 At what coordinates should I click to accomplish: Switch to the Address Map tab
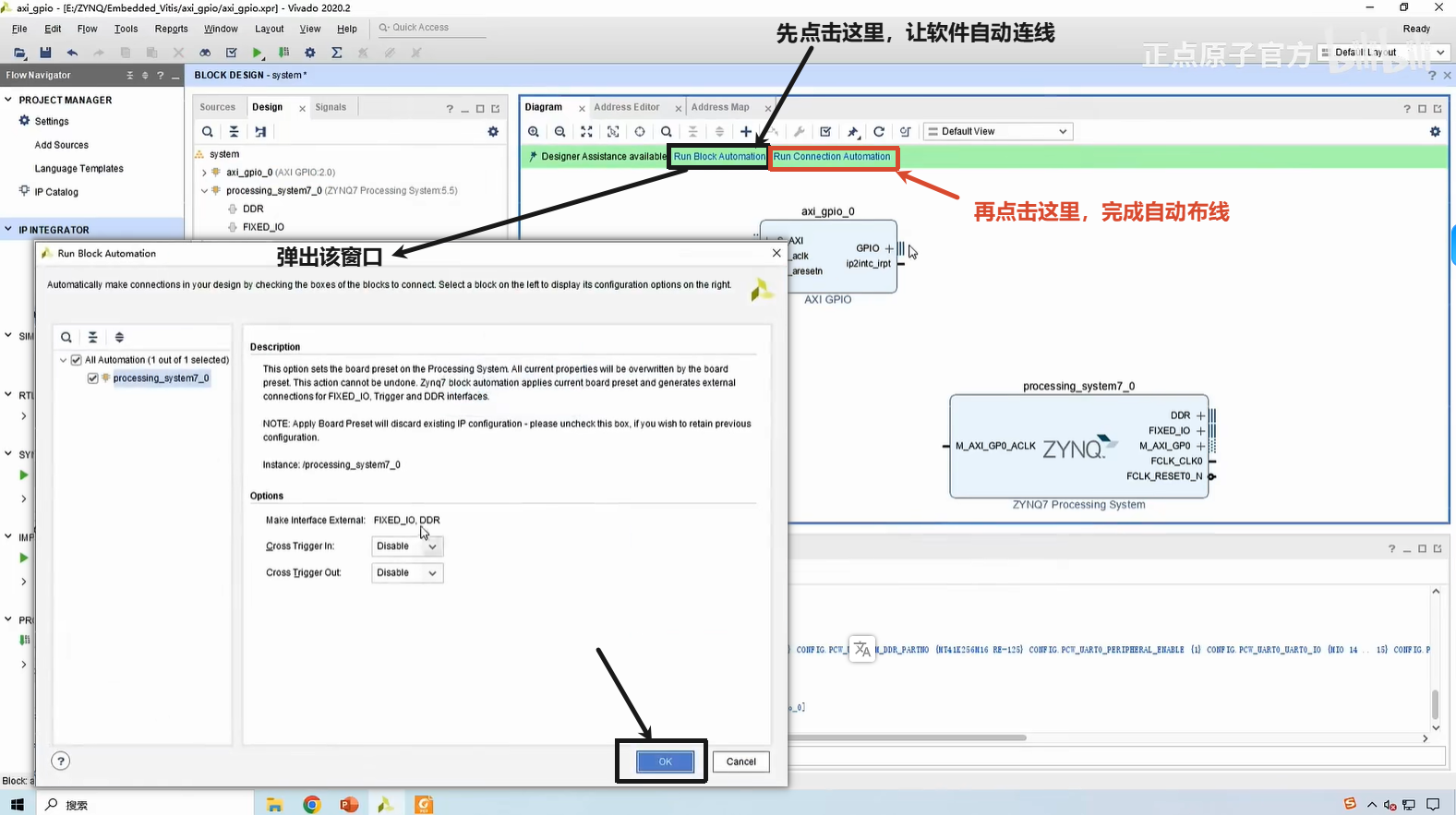click(720, 107)
